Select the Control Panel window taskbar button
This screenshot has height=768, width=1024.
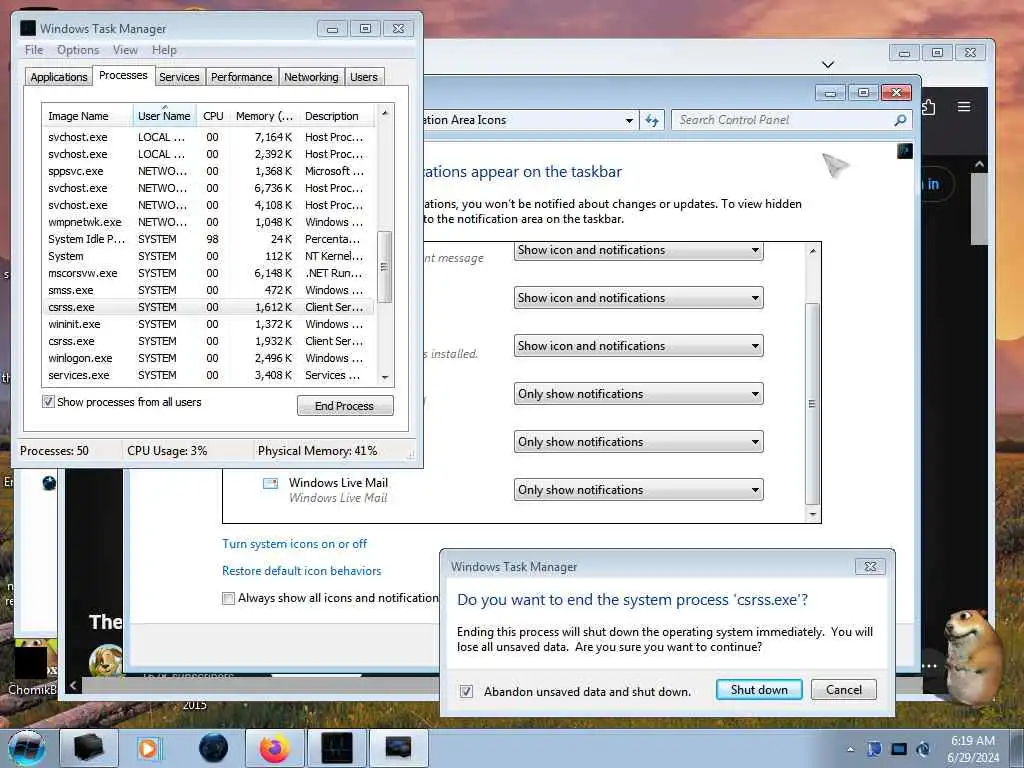(x=398, y=748)
